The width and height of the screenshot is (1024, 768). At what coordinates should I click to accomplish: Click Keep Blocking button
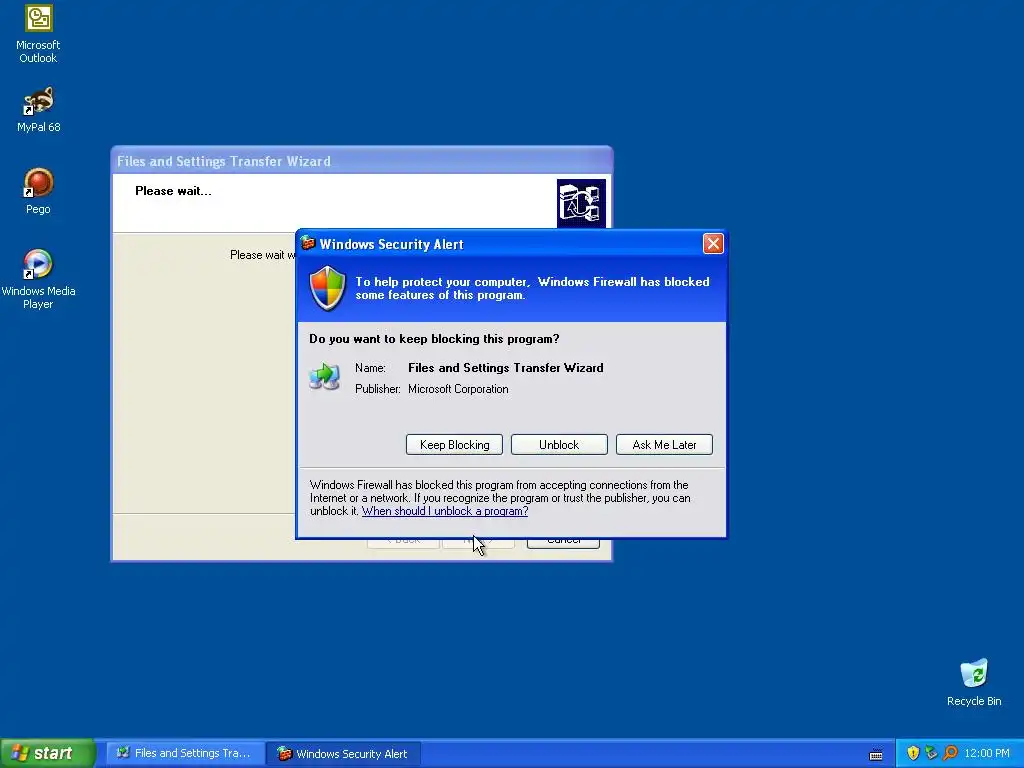(x=455, y=445)
